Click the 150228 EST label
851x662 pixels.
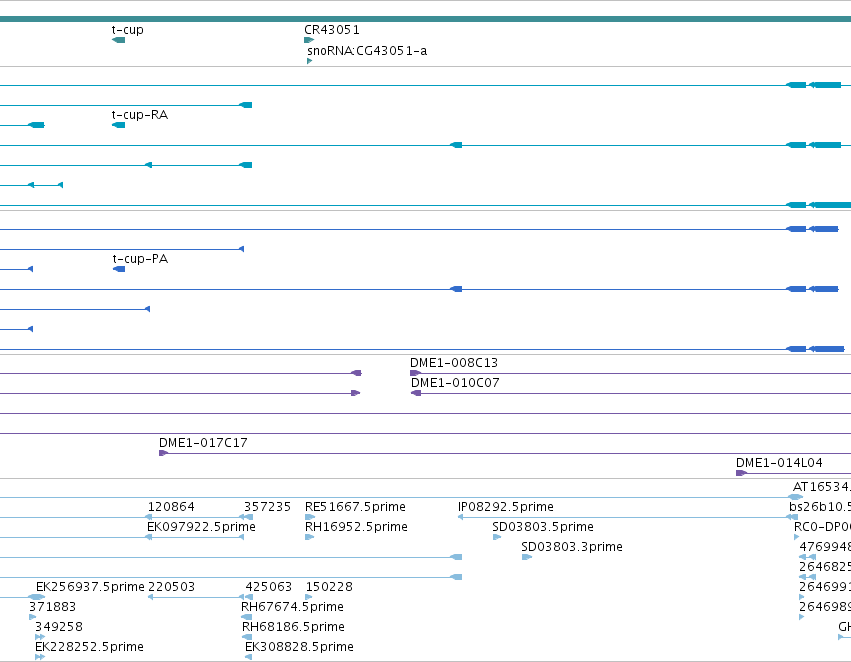coord(329,587)
